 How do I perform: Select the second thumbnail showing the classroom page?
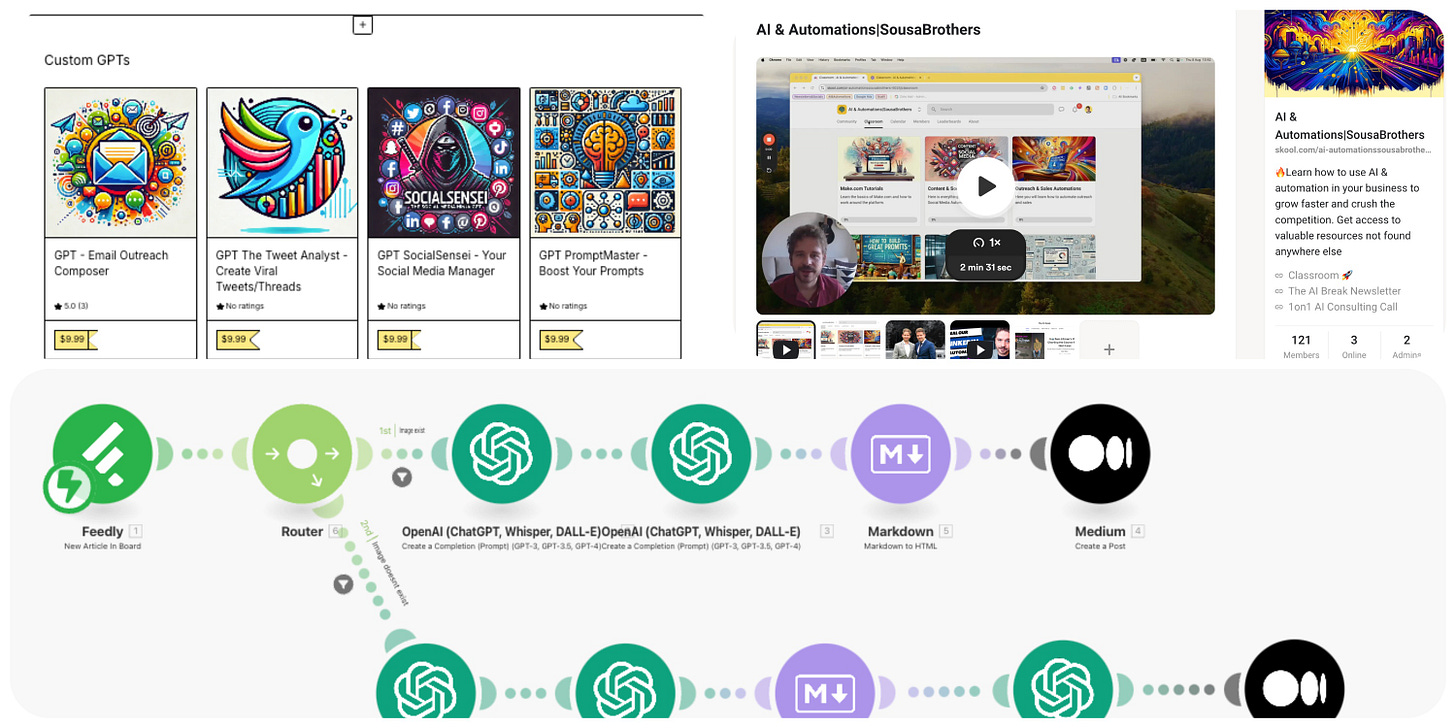[x=850, y=340]
